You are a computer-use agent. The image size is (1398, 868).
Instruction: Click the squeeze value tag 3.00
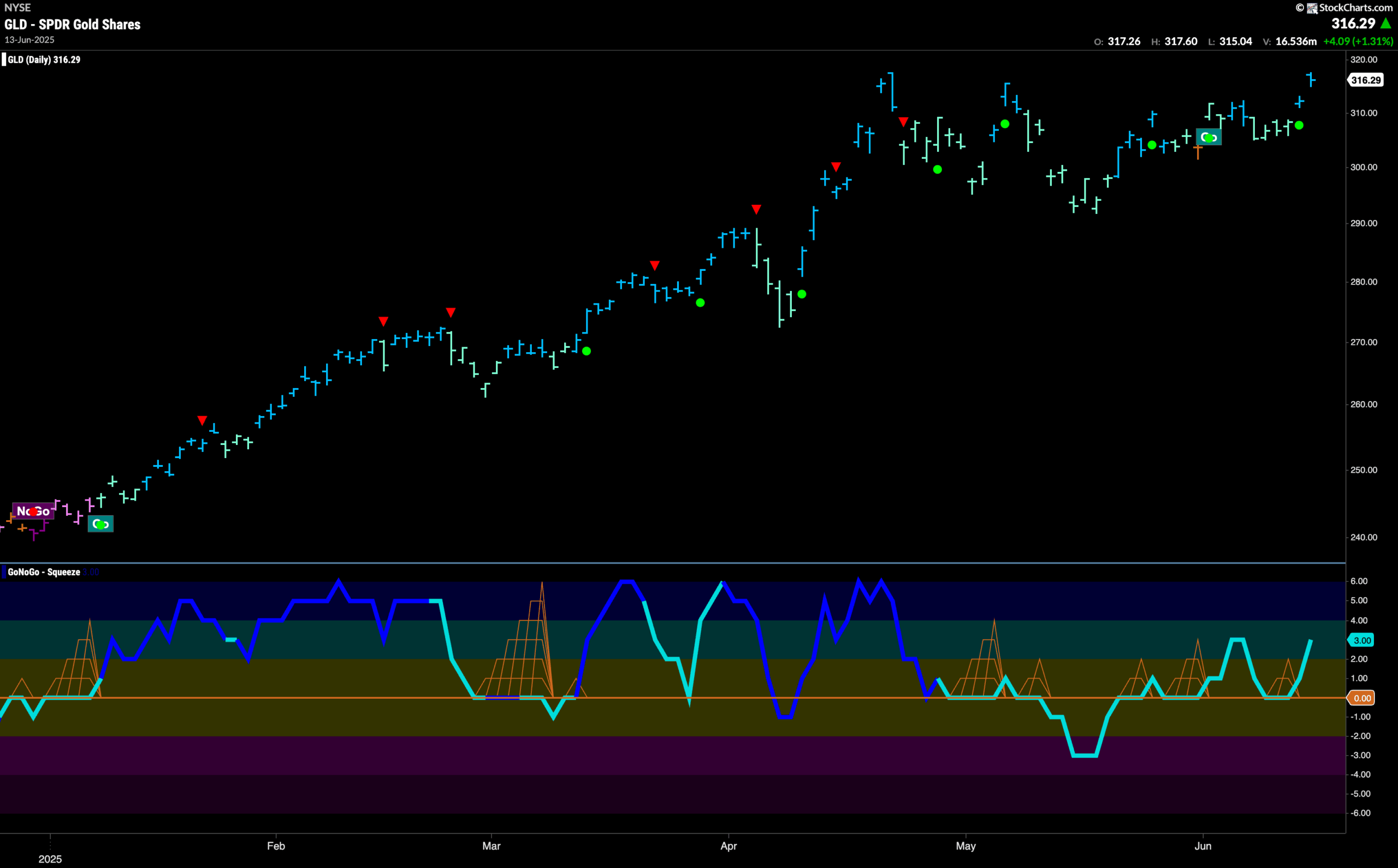click(1362, 640)
